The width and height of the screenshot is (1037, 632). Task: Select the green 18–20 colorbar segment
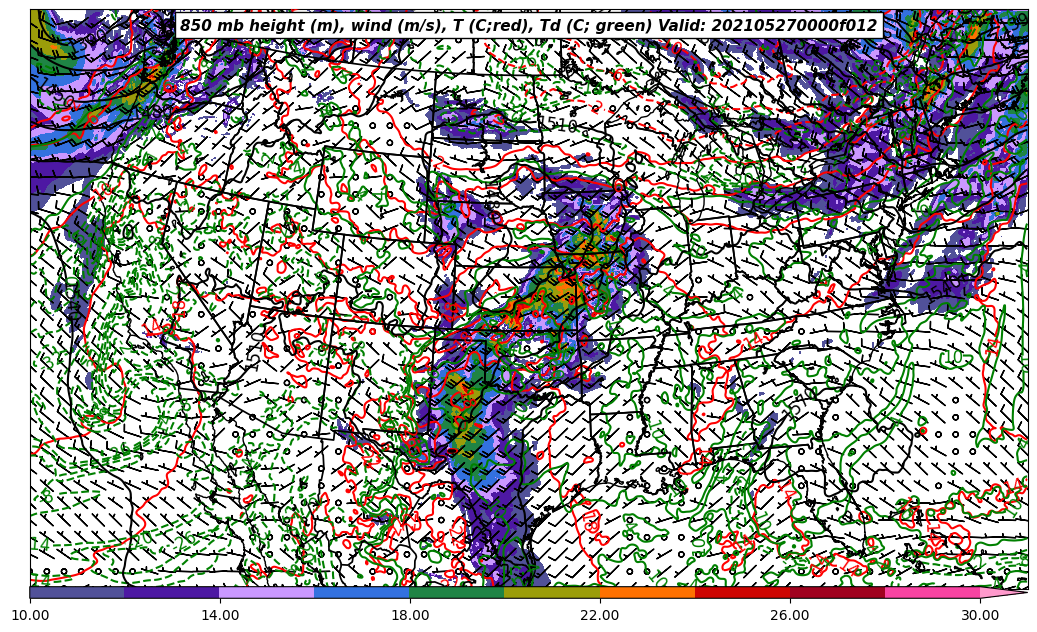[x=457, y=592]
